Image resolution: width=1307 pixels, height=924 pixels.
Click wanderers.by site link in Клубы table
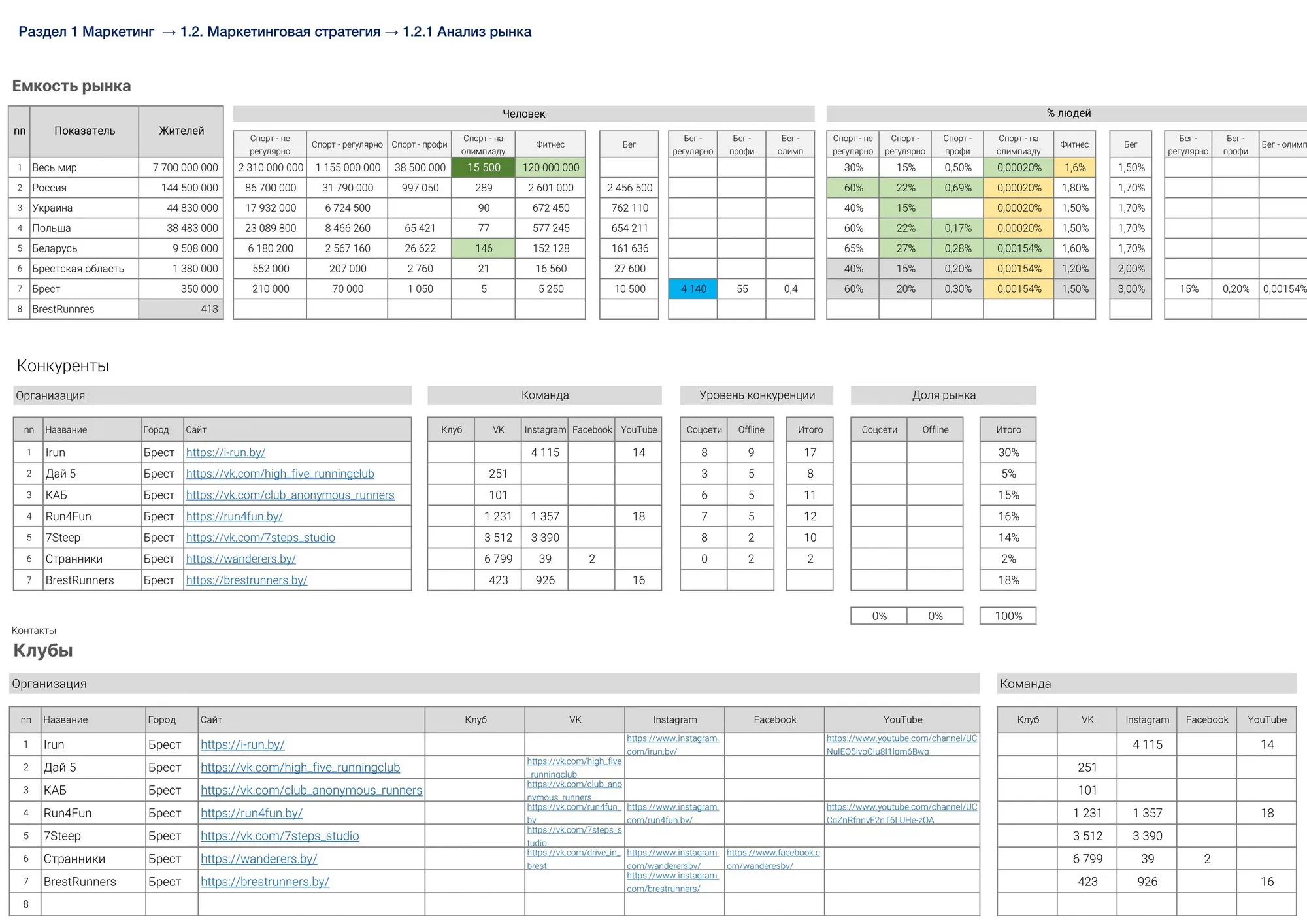(x=259, y=859)
